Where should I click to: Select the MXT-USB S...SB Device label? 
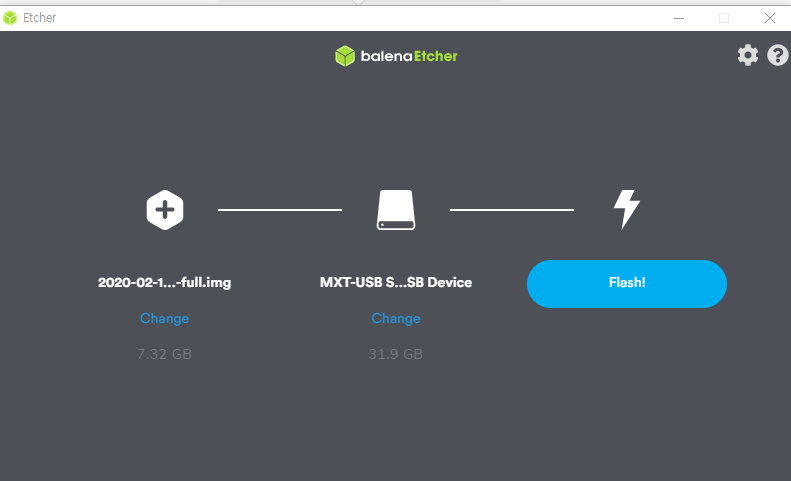point(396,282)
